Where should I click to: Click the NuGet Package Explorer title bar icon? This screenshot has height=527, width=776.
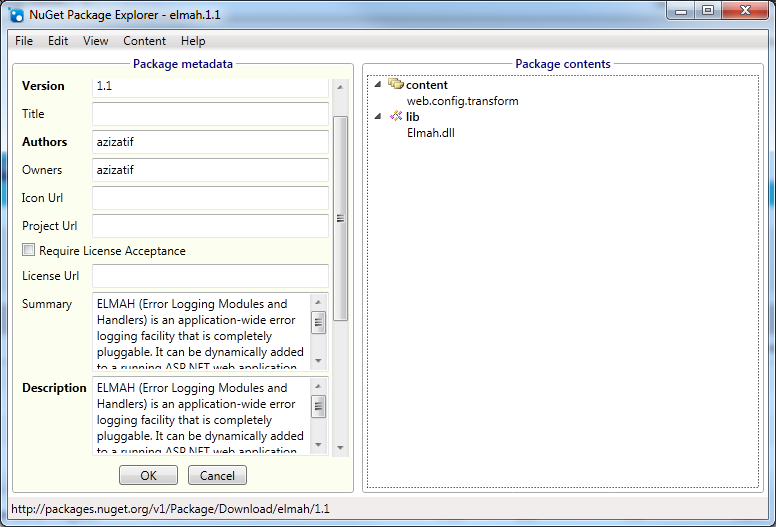17,15
